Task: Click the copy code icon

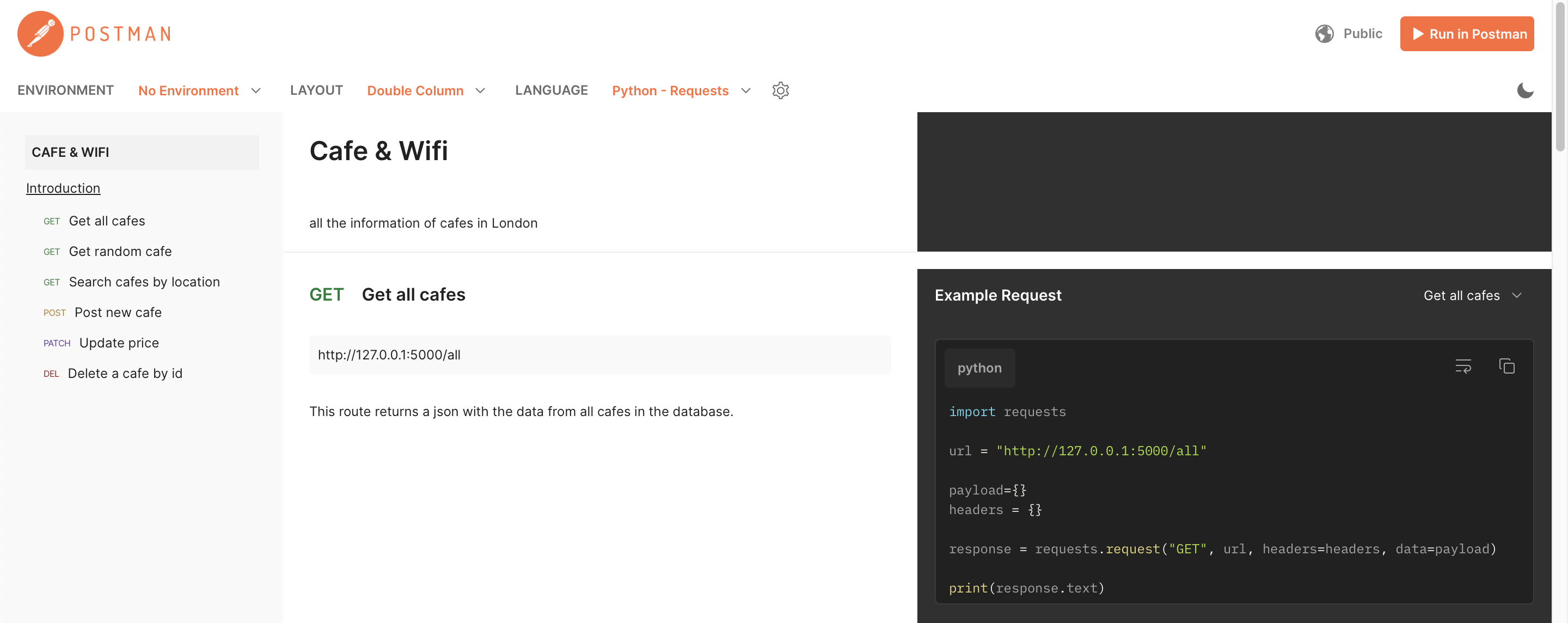Action: pos(1506,366)
